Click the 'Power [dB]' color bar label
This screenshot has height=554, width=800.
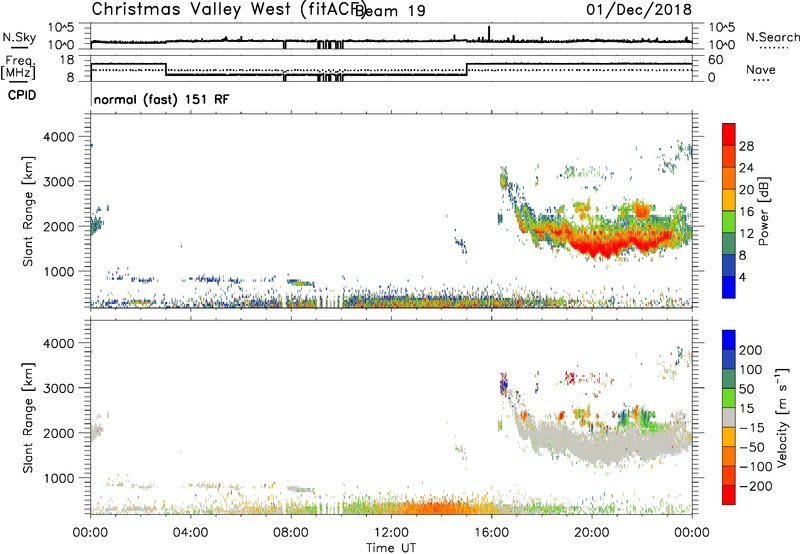[x=764, y=211]
